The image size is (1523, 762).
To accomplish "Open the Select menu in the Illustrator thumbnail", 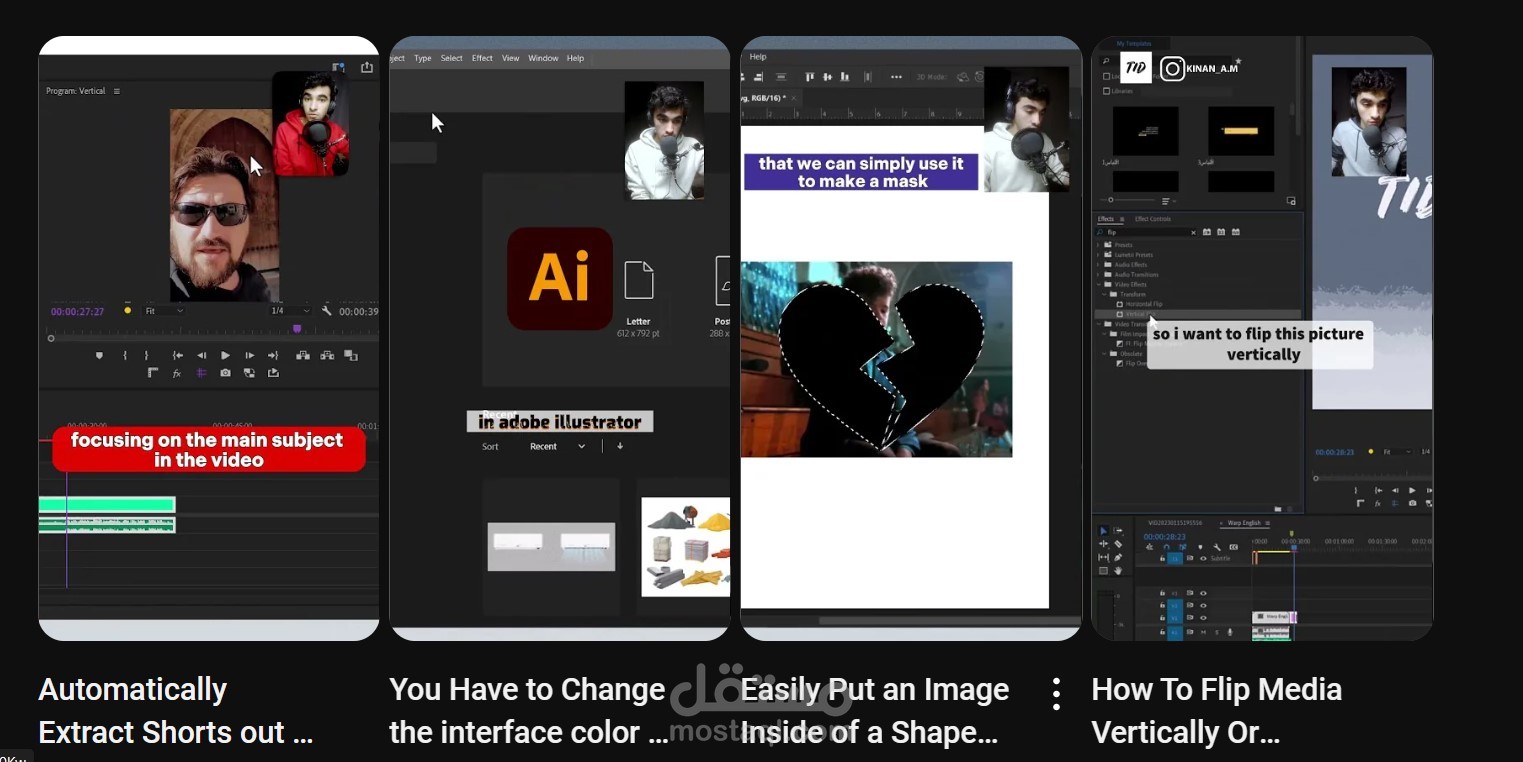I will 452,58.
